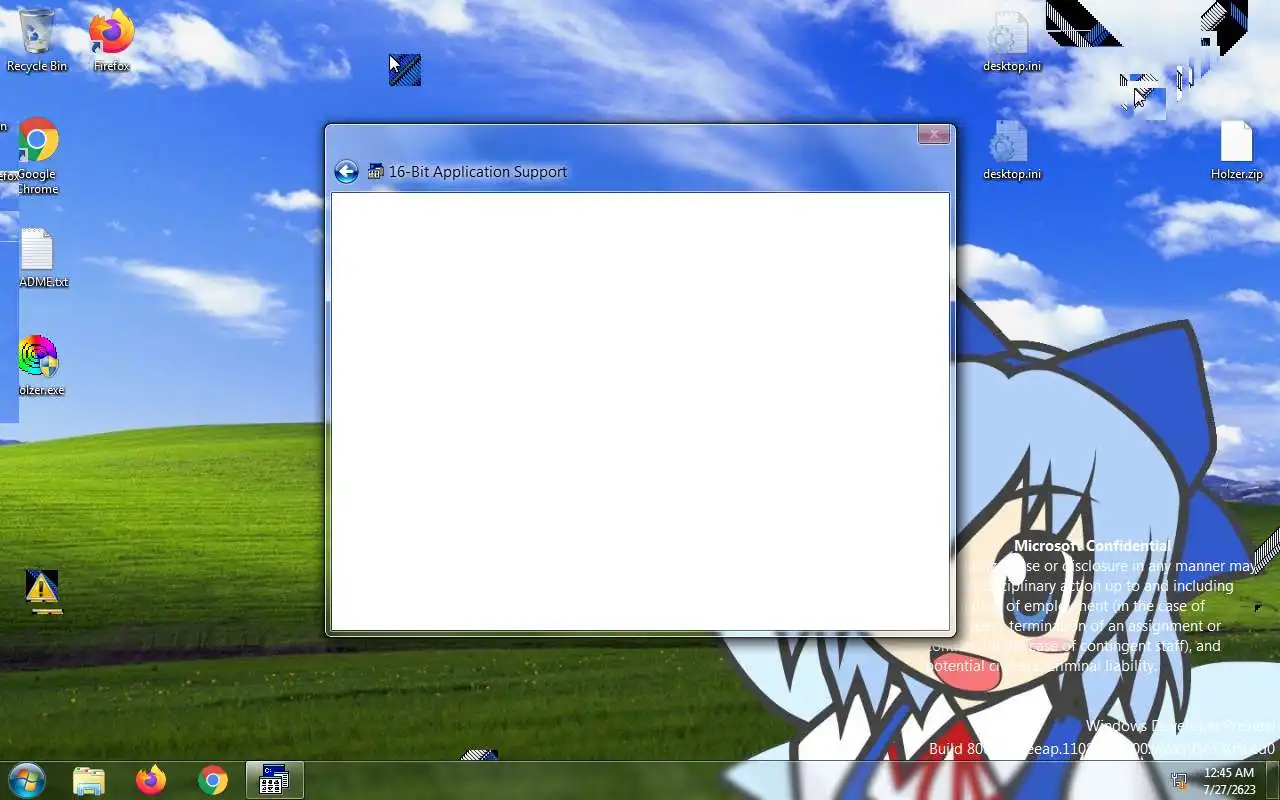Open the Recycle Bin desktop icon

(x=37, y=40)
